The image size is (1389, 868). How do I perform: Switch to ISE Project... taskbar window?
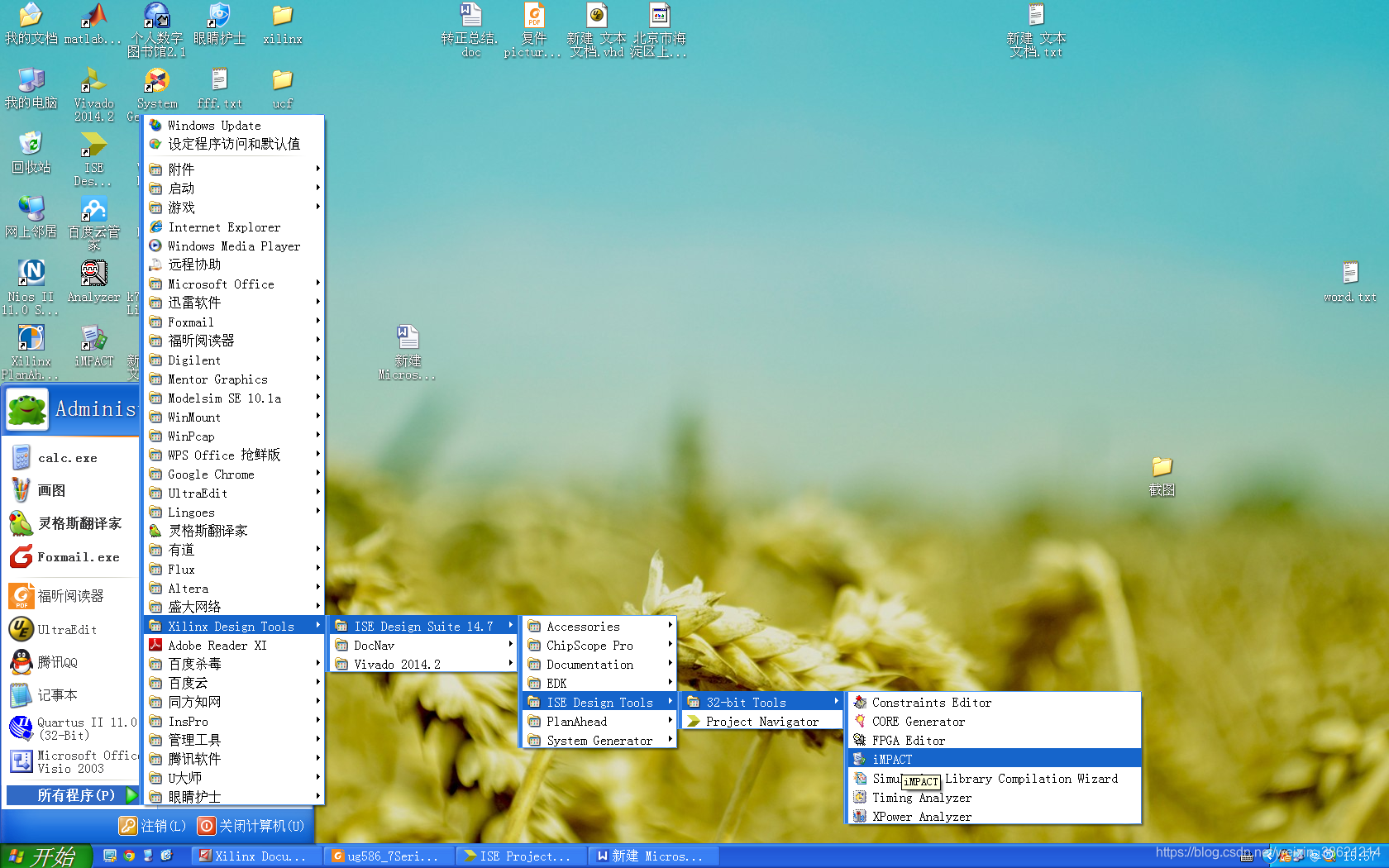[522, 856]
